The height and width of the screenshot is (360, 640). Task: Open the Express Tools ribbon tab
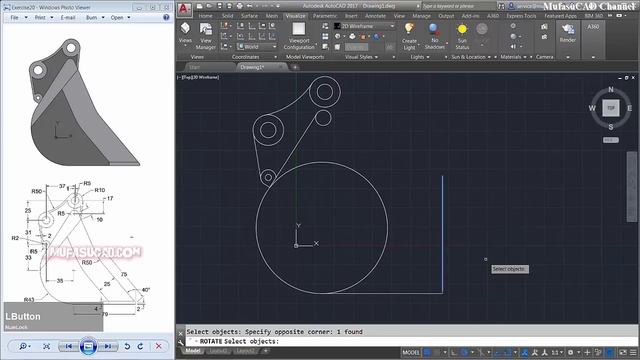click(x=521, y=16)
